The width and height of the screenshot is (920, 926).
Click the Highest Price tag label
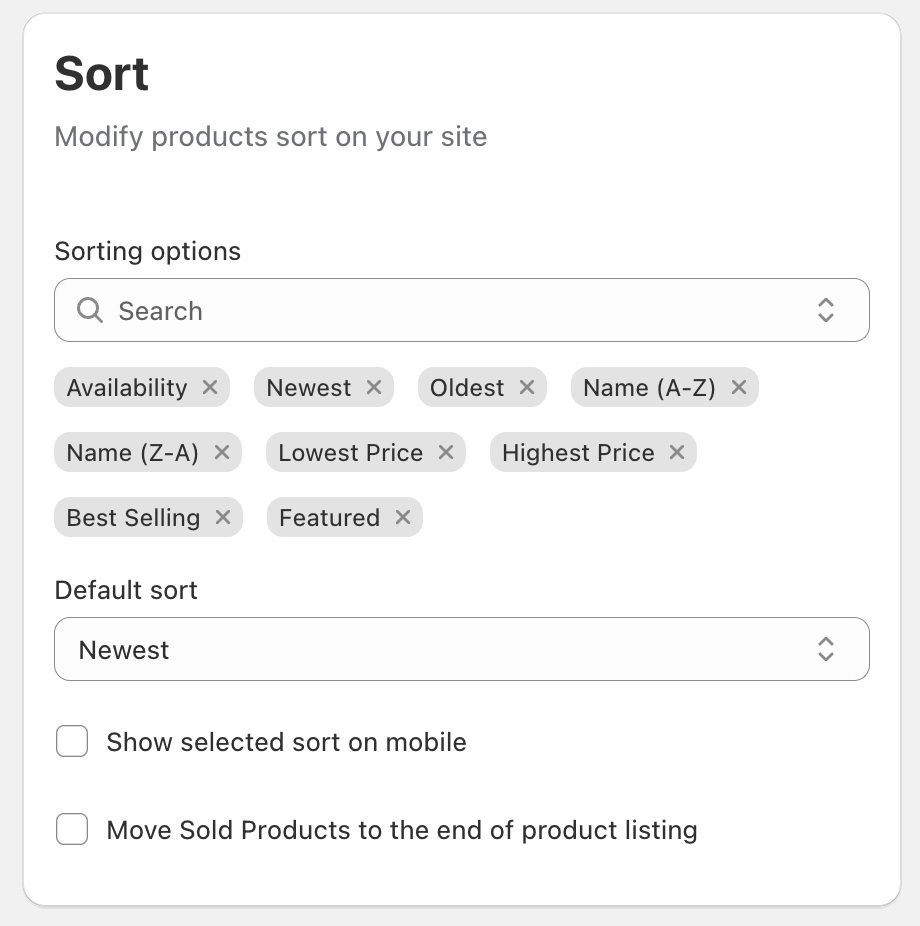click(578, 453)
